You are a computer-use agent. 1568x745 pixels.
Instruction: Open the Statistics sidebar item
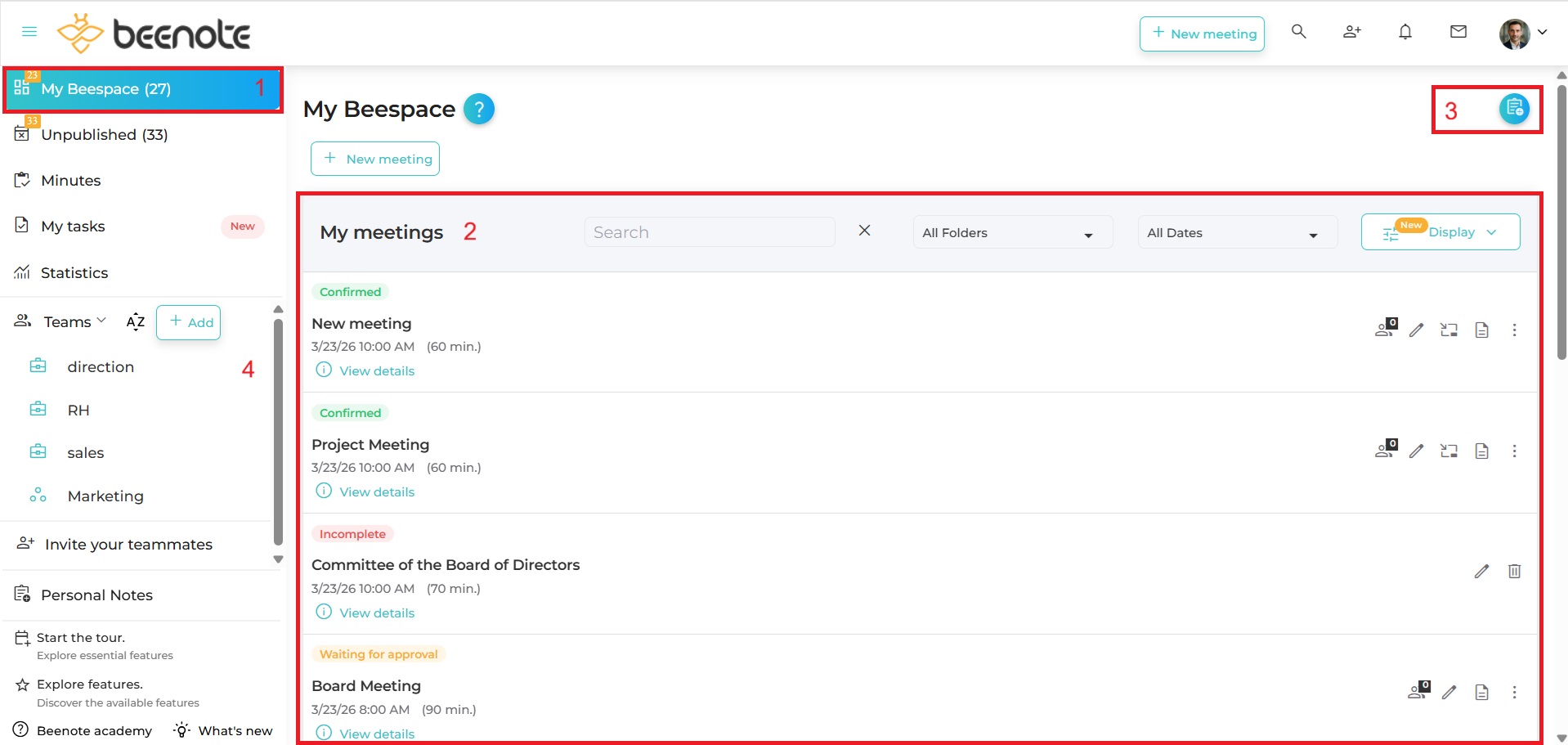click(74, 273)
